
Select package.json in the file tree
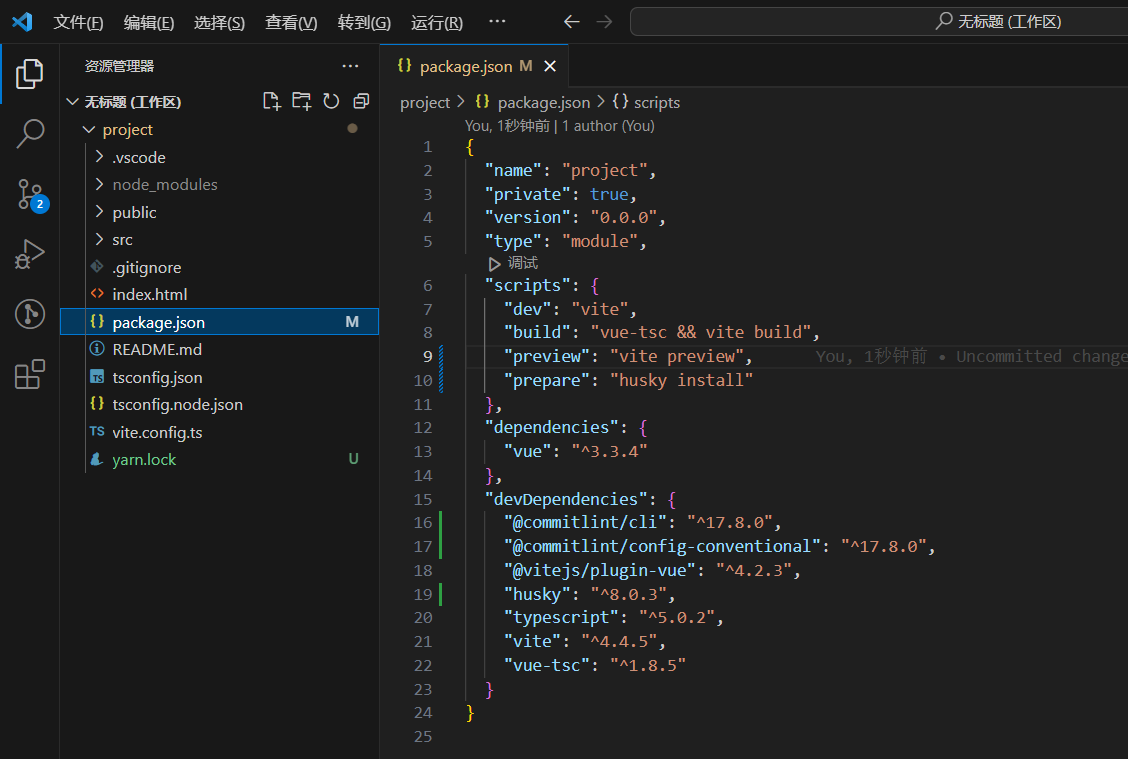[x=219, y=322]
